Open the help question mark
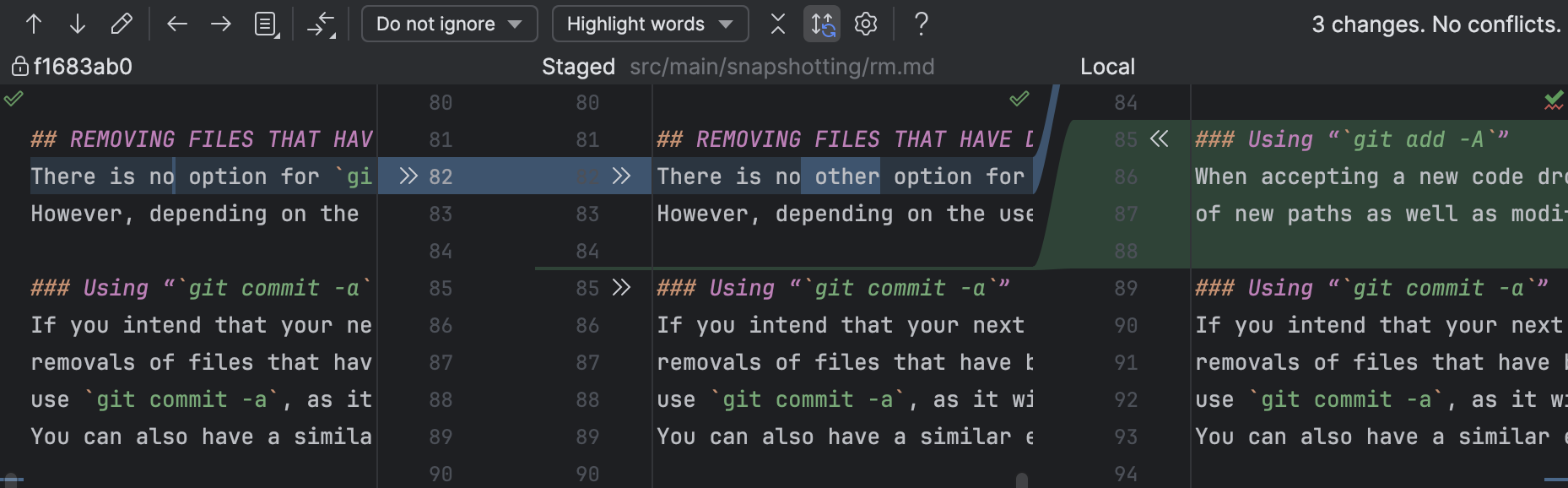 coord(921,24)
